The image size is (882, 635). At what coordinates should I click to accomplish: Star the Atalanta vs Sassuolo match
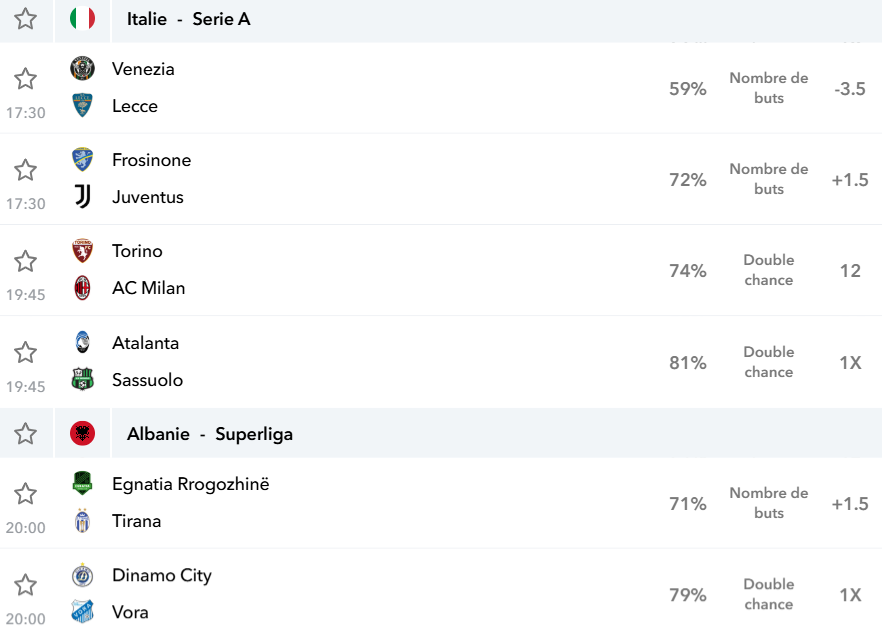coord(25,353)
